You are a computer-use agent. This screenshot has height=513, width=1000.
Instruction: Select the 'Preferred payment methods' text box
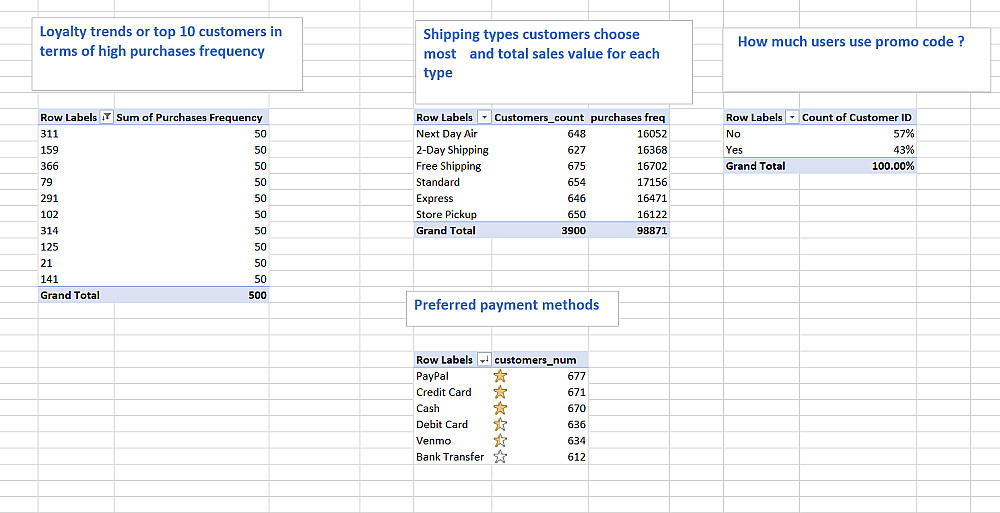point(515,307)
